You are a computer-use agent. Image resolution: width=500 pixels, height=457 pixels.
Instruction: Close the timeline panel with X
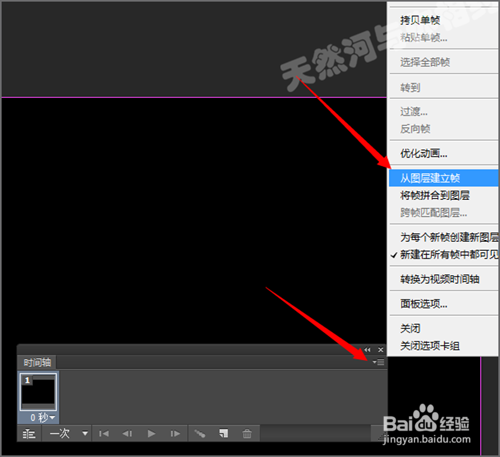[x=381, y=350]
